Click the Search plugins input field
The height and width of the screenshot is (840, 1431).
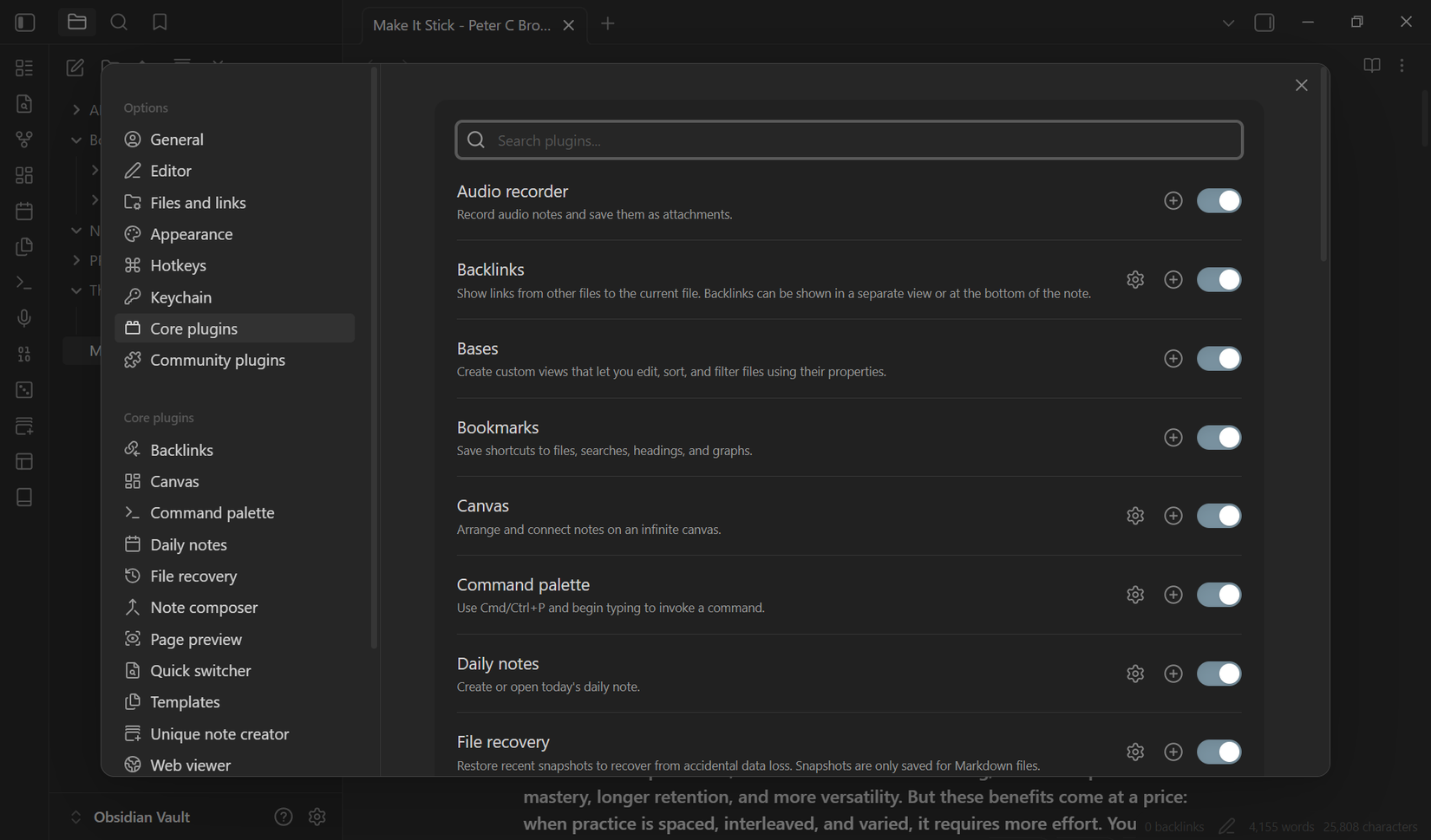tap(848, 140)
